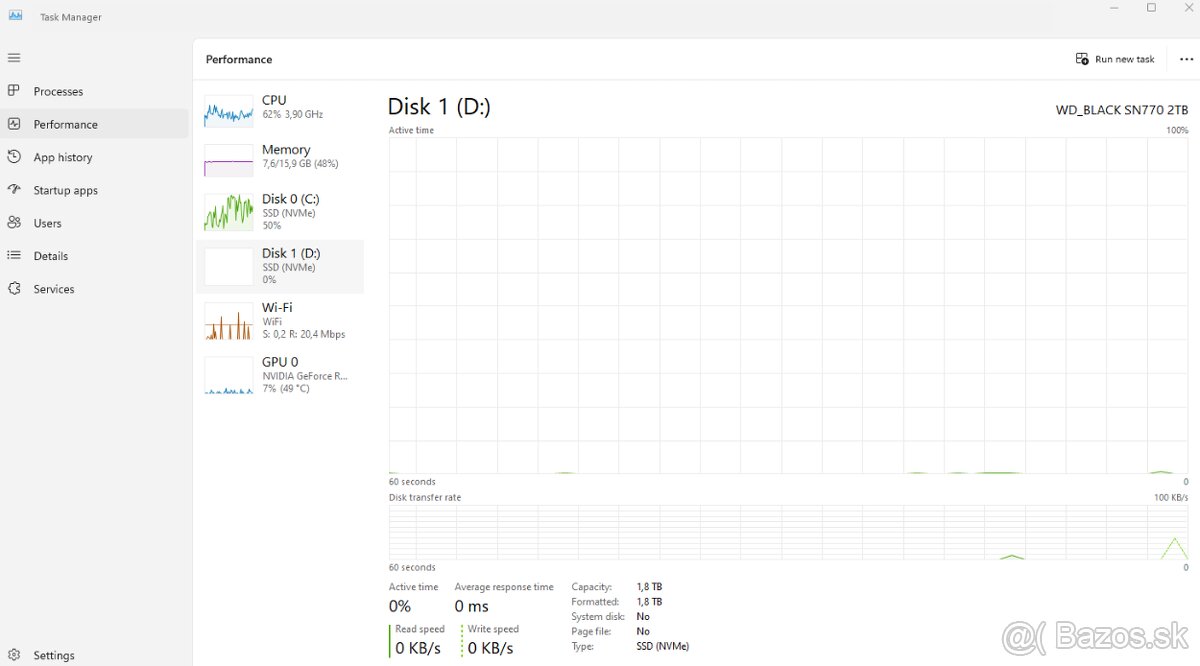Select Wi-Fi S: 0,2 R: 20,4 Mbps entry

click(281, 321)
